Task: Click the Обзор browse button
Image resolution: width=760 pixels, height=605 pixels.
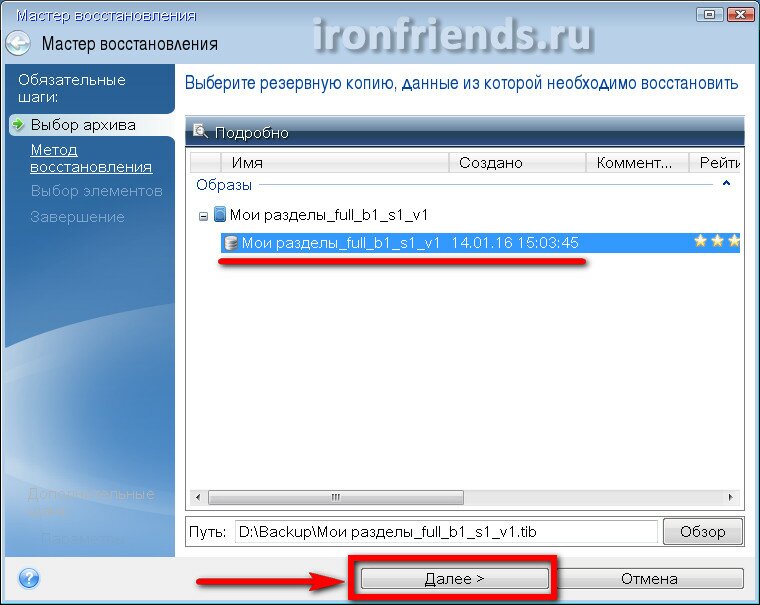Action: 702,532
